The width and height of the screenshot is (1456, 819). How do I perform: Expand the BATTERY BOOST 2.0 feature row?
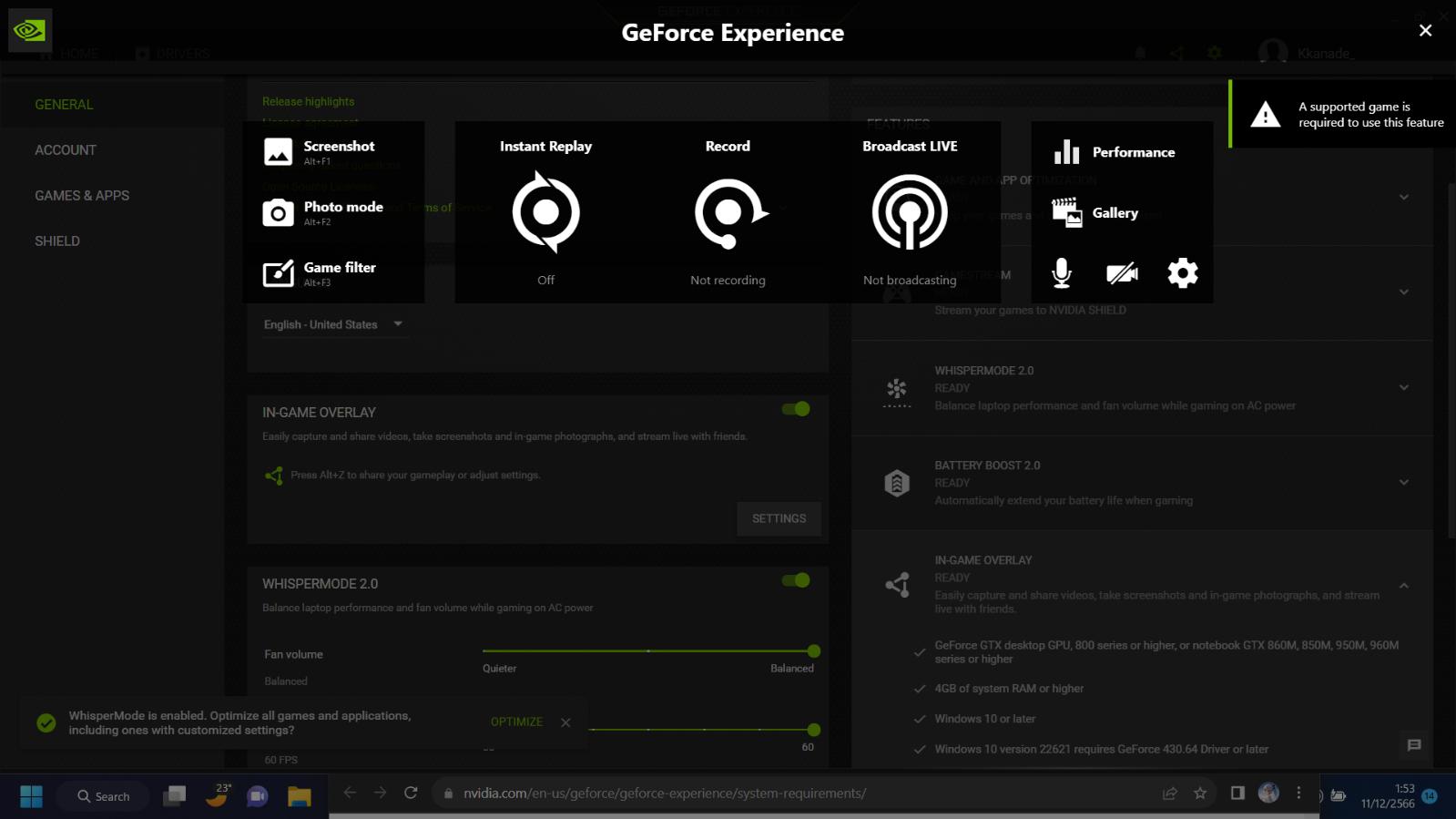point(1404,482)
